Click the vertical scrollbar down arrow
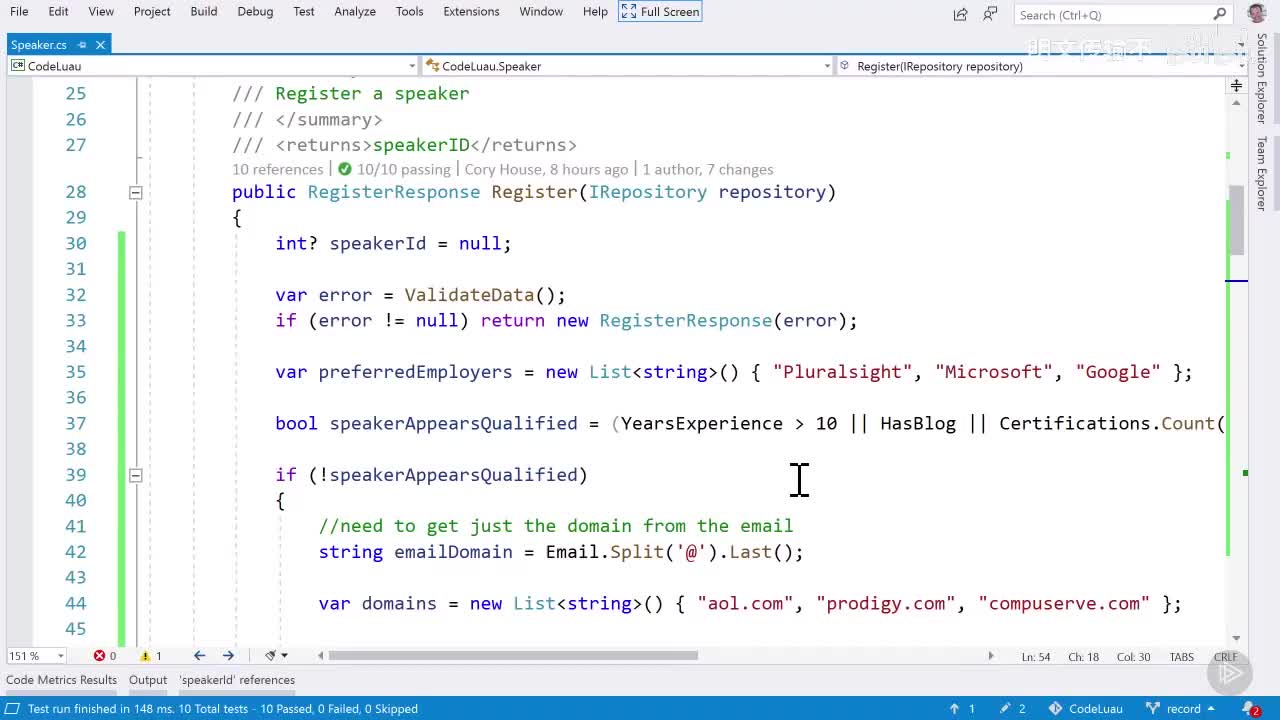Screen dimensions: 1280x720 tap(1237, 638)
